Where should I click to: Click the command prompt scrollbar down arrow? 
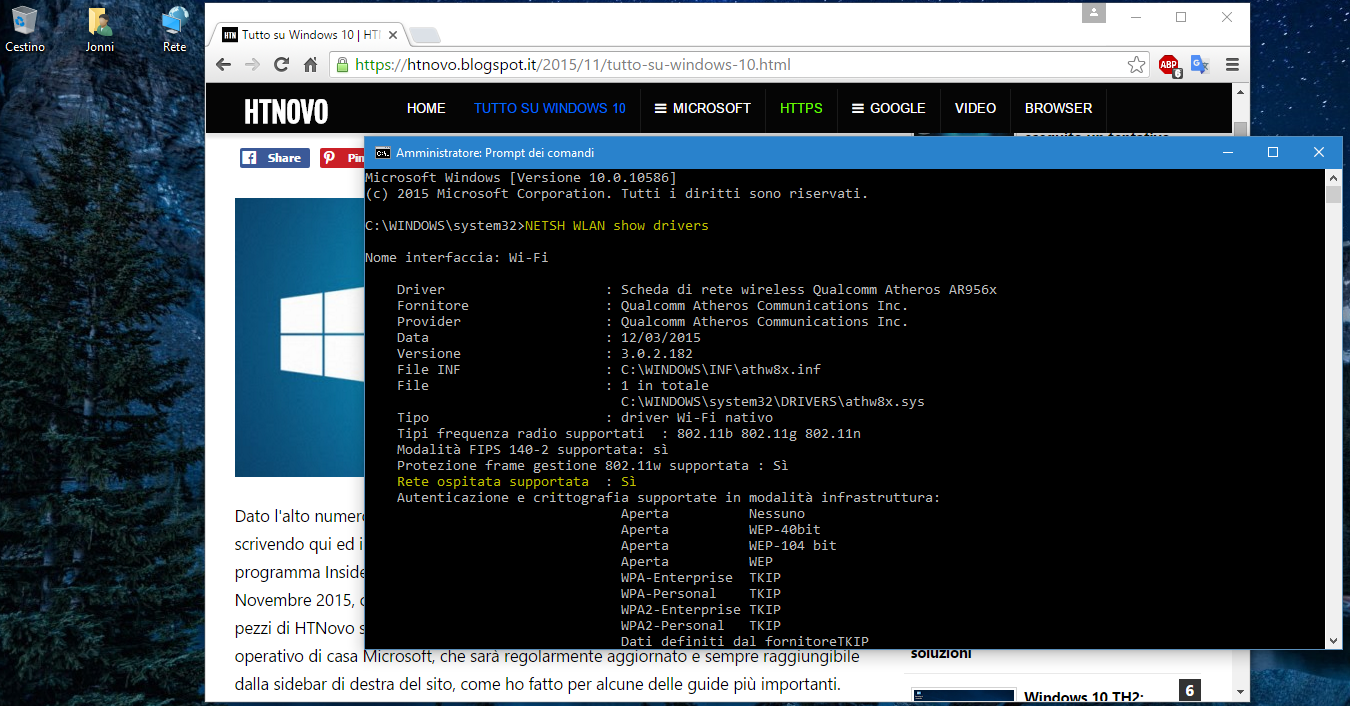point(1333,641)
